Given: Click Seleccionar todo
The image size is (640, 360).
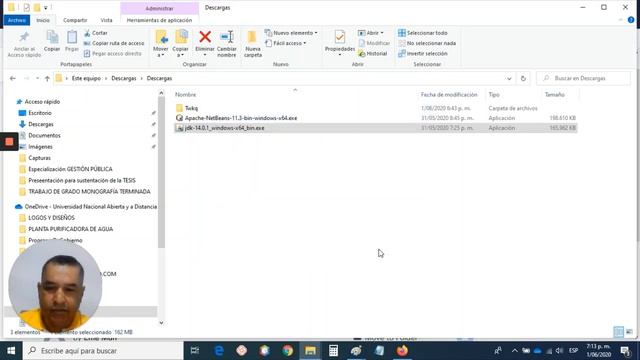Looking at the screenshot, I should (x=422, y=33).
